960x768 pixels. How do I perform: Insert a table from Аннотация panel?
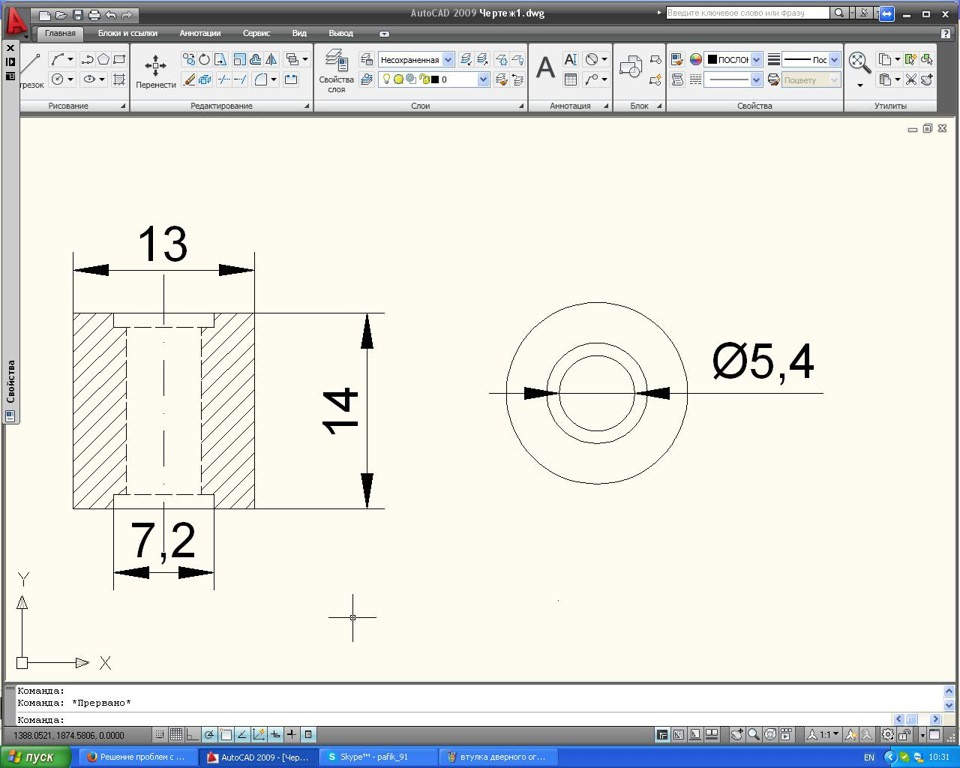point(570,79)
